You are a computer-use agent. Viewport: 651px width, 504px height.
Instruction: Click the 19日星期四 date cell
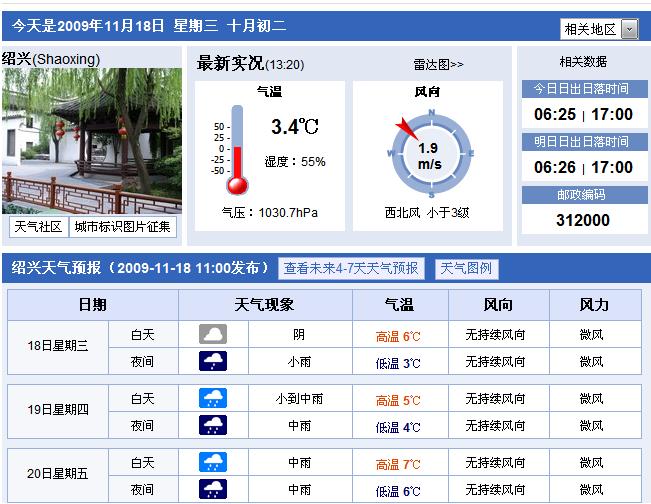tap(58, 410)
